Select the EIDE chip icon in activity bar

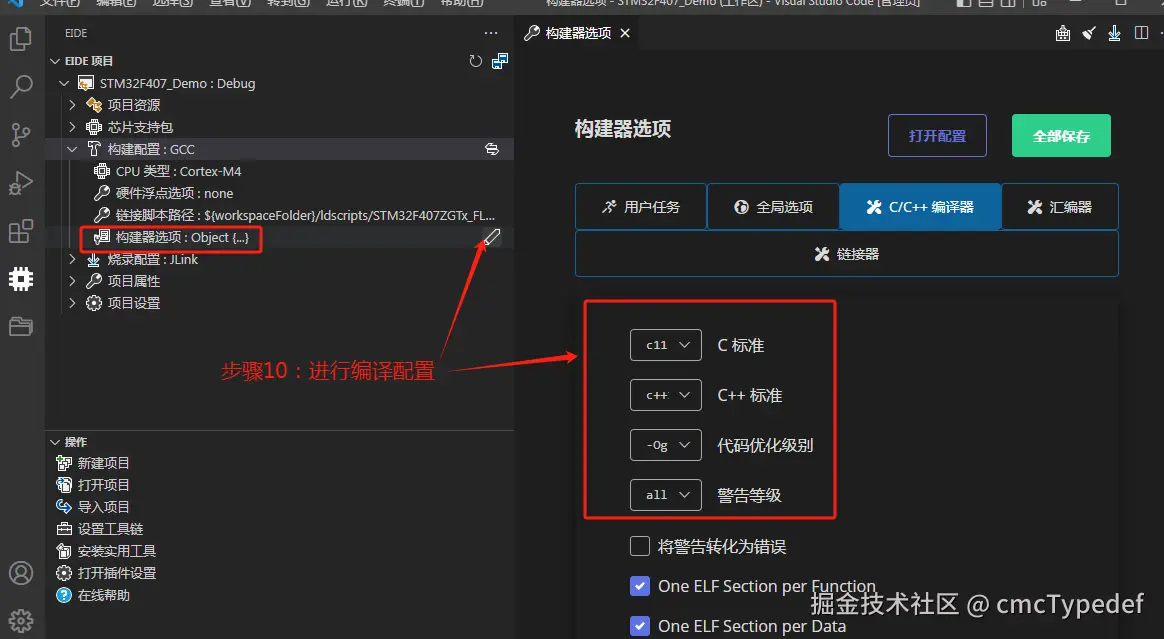pos(21,279)
